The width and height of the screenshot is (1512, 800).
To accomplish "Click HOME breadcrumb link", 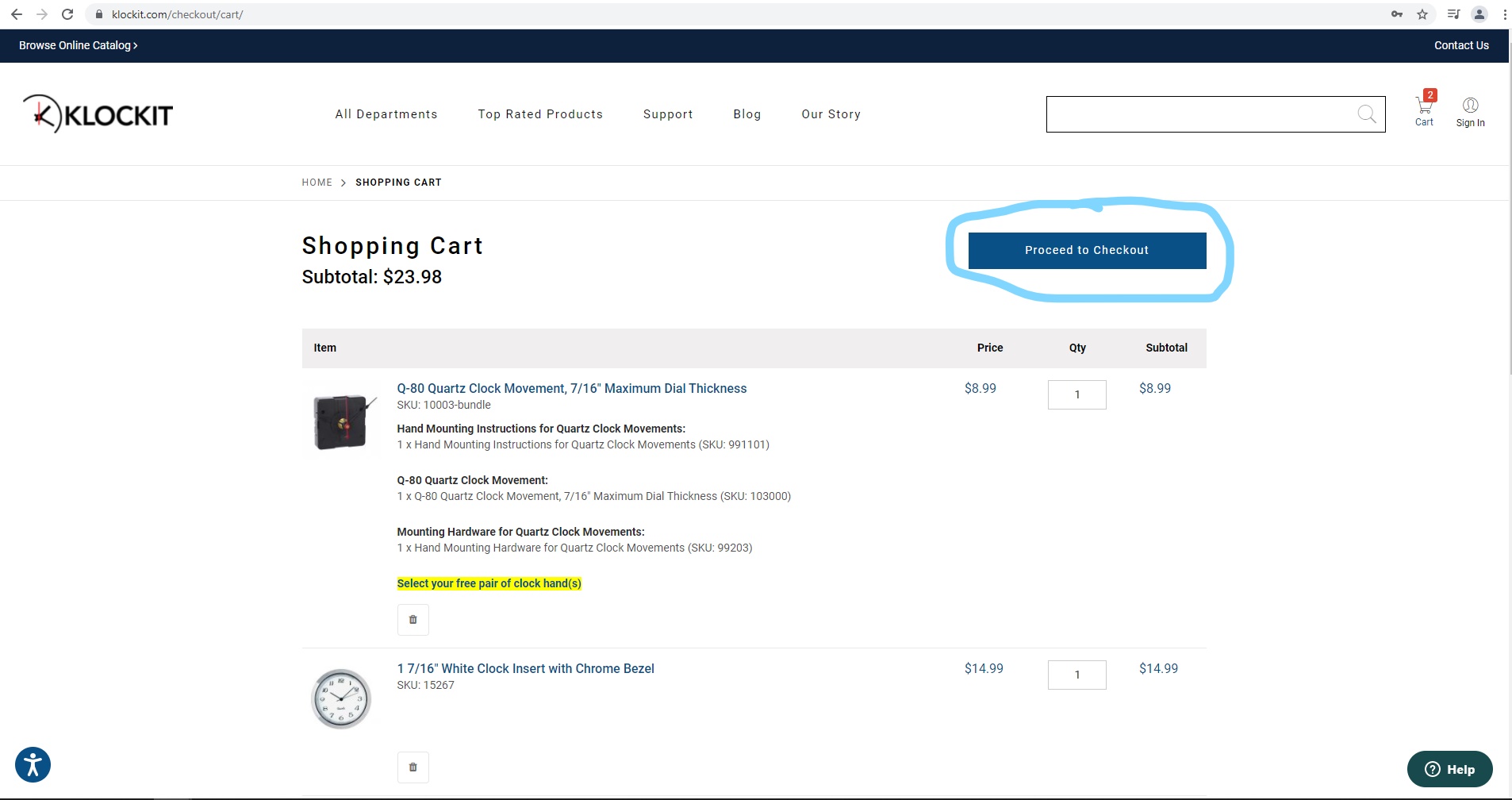I will 317,183.
